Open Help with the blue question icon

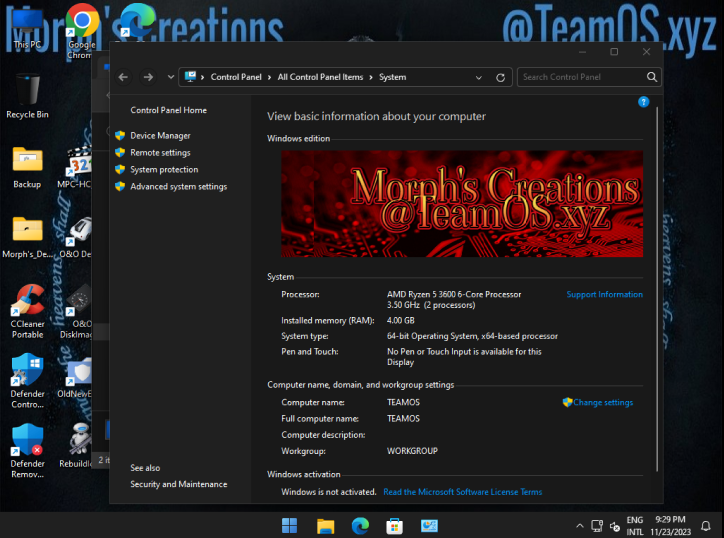point(643,102)
